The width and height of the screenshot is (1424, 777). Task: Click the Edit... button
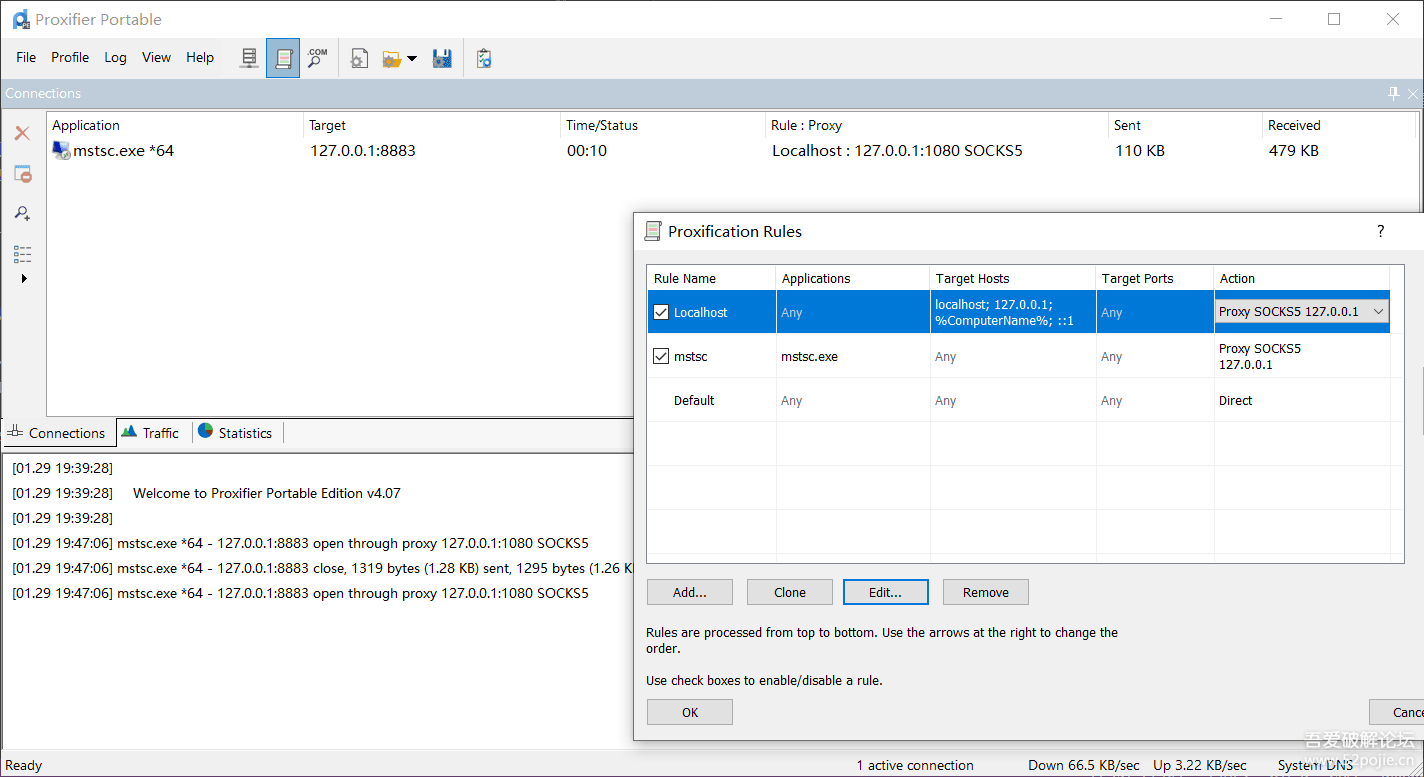point(886,592)
